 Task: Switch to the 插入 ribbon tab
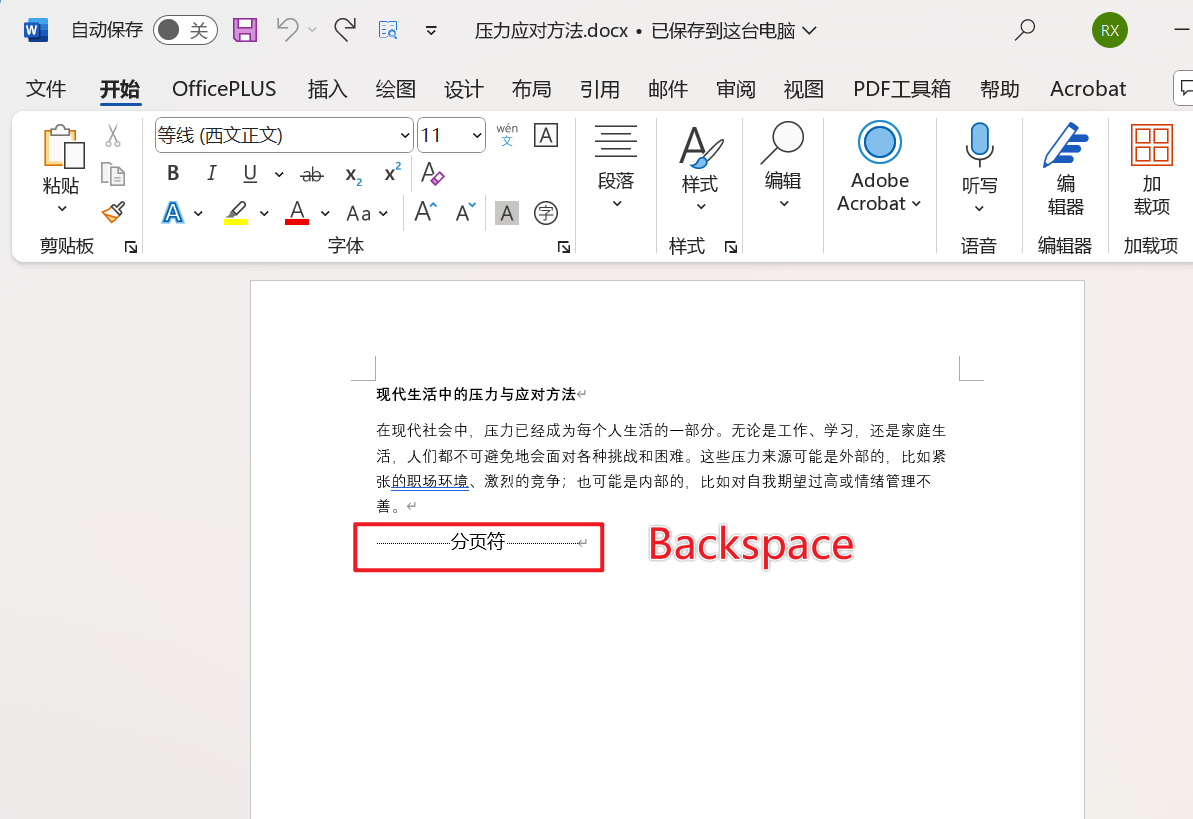[x=326, y=89]
